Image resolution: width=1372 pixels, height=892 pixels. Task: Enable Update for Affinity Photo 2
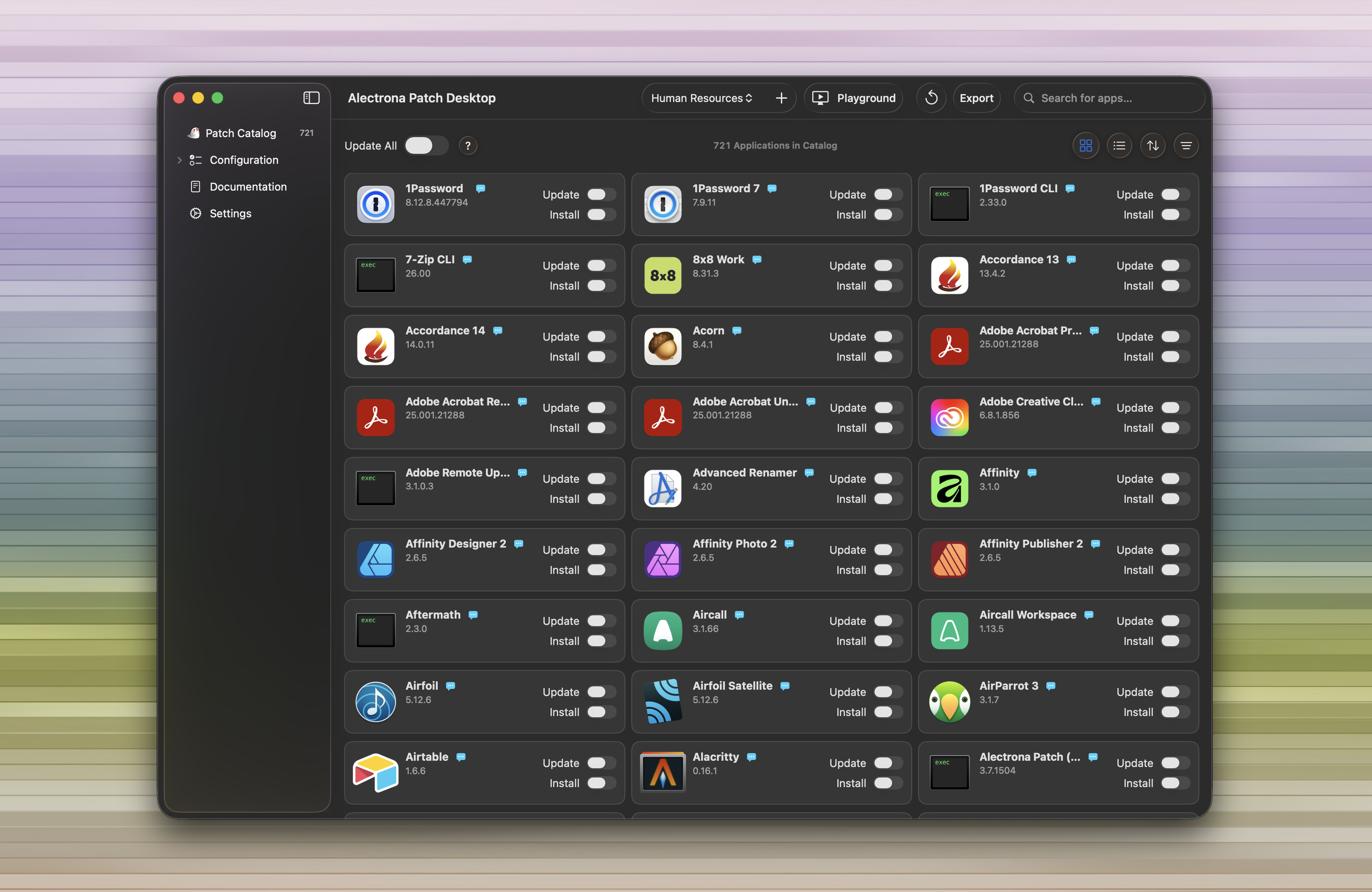(888, 550)
